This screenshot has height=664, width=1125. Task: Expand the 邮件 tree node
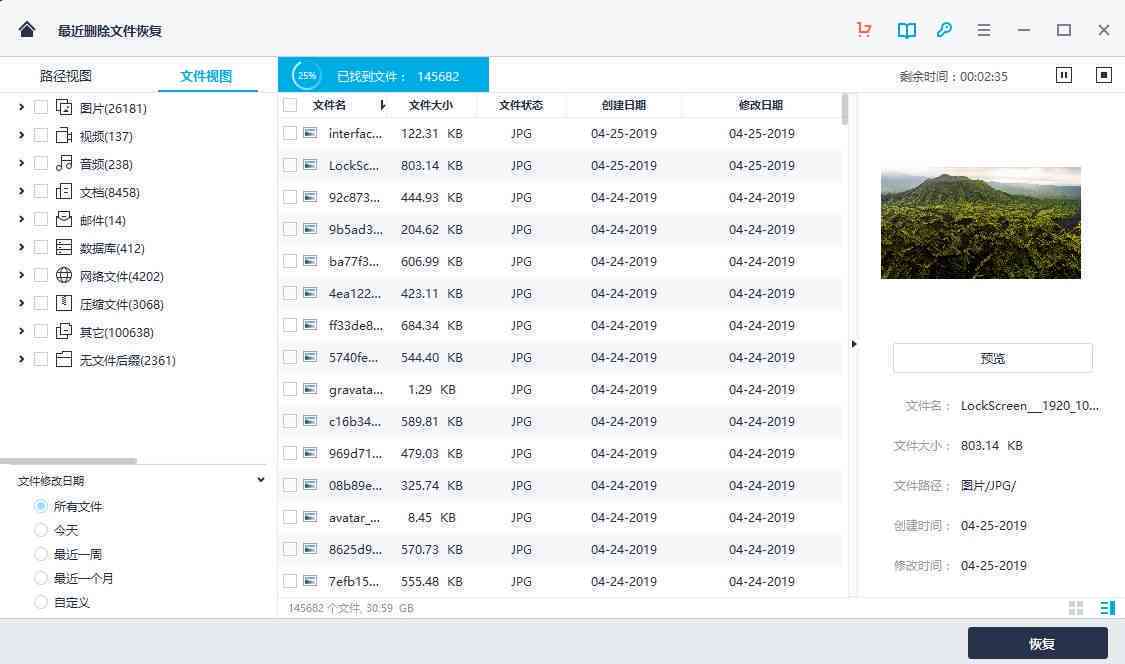(x=21, y=219)
